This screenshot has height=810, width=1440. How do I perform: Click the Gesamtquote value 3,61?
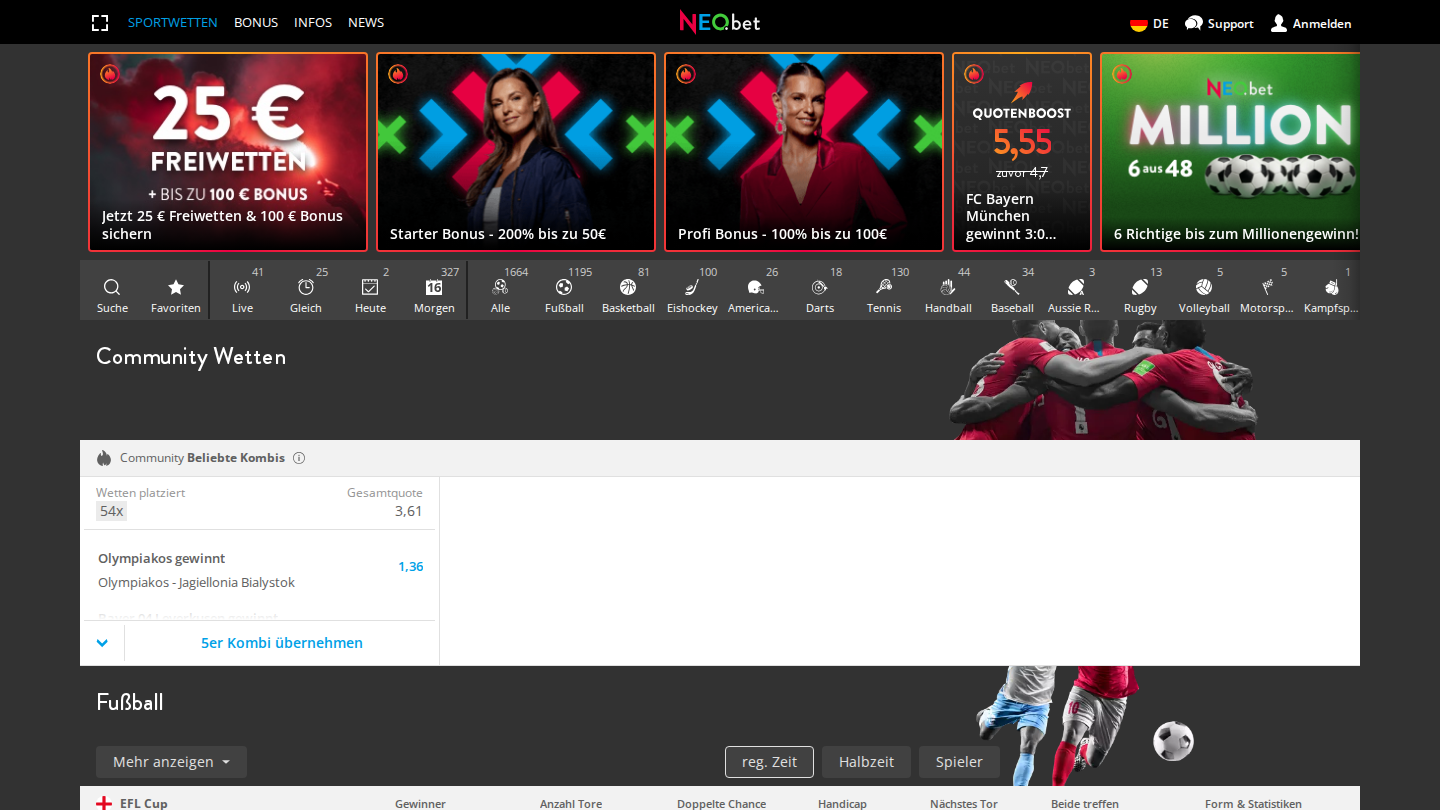408,511
